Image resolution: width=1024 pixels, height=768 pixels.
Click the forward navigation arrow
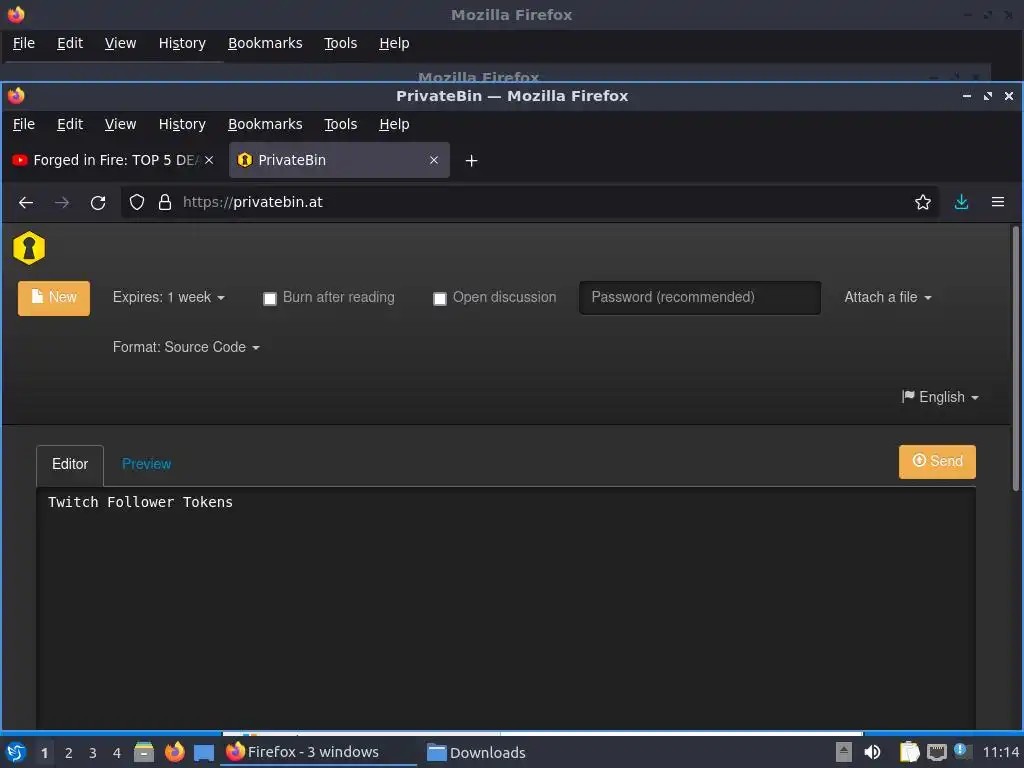(62, 202)
